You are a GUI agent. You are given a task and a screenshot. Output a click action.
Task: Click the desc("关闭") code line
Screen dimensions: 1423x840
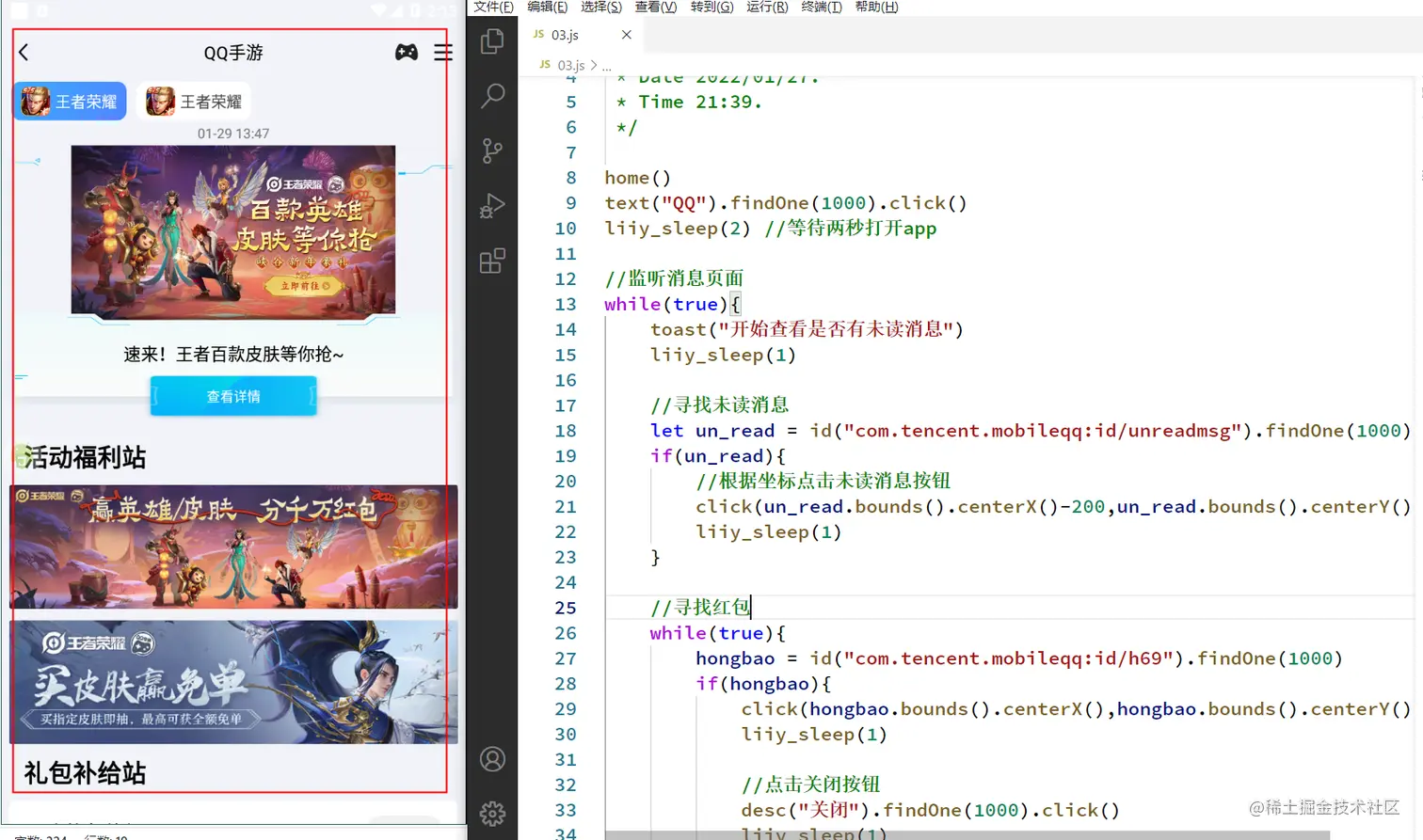pos(931,810)
